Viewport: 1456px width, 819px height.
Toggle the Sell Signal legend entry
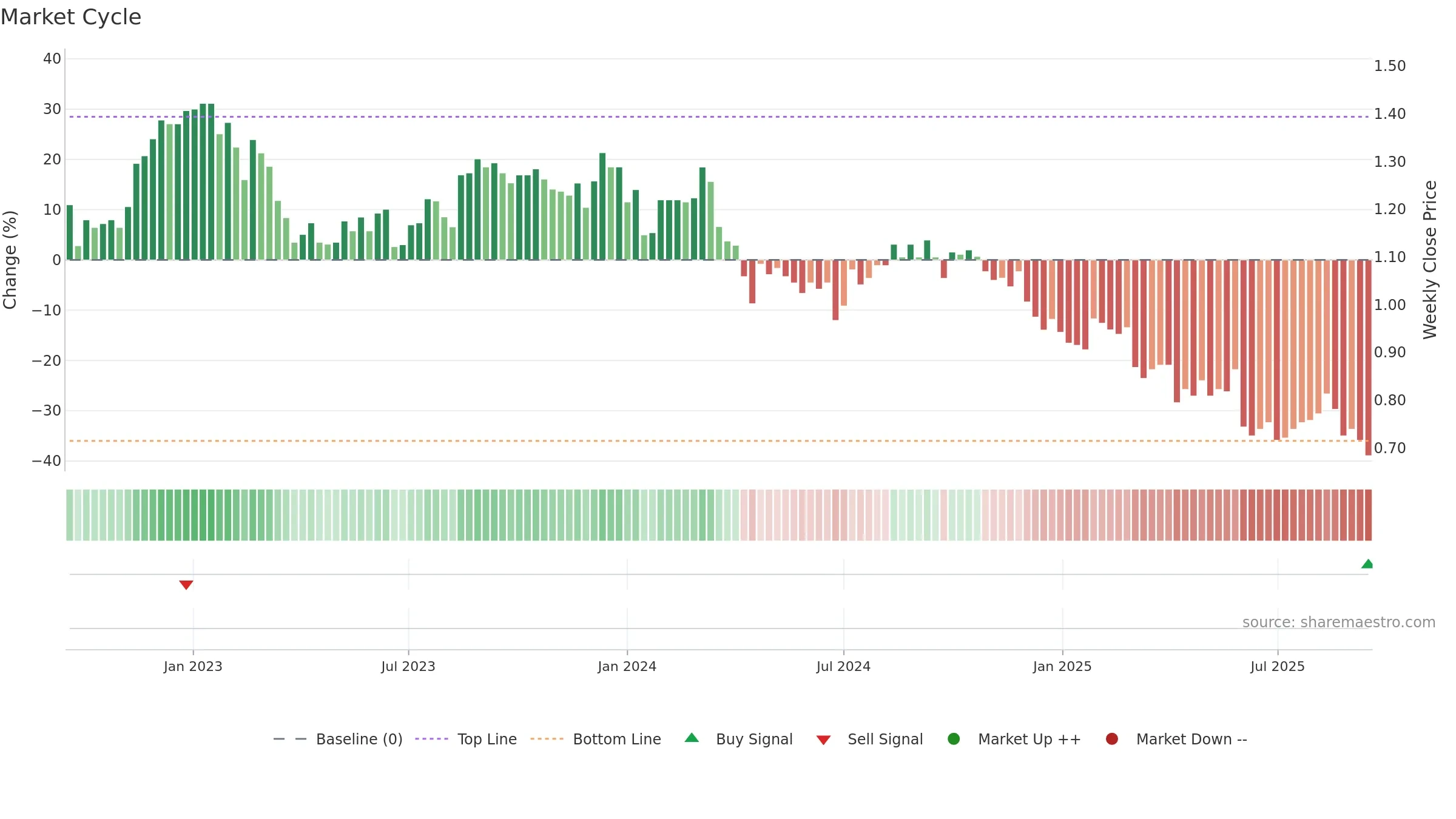pos(869,739)
